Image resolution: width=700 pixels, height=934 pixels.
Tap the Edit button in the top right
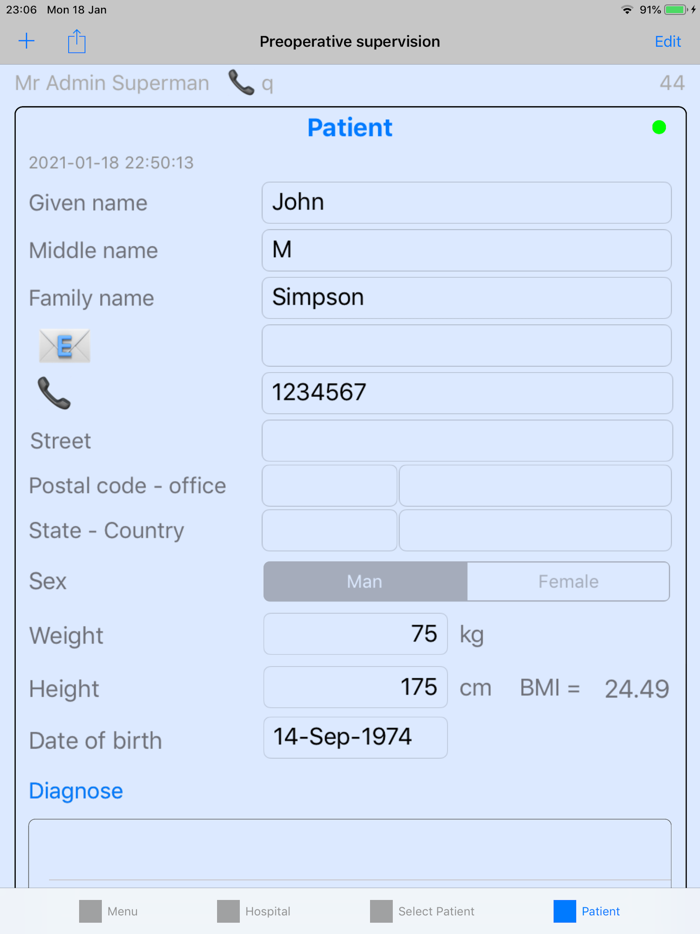click(667, 41)
